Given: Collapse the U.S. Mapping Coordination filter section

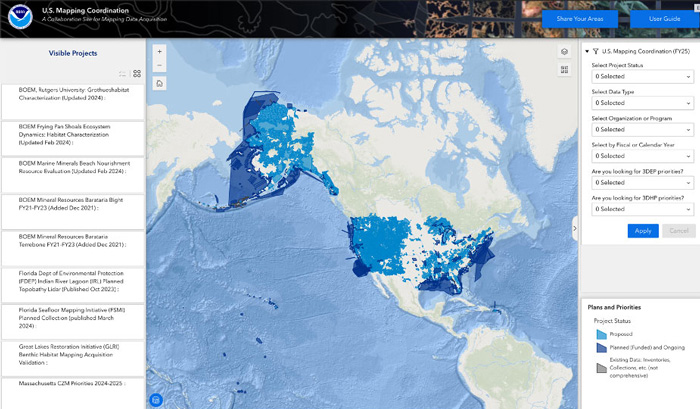Looking at the screenshot, I should pos(587,51).
